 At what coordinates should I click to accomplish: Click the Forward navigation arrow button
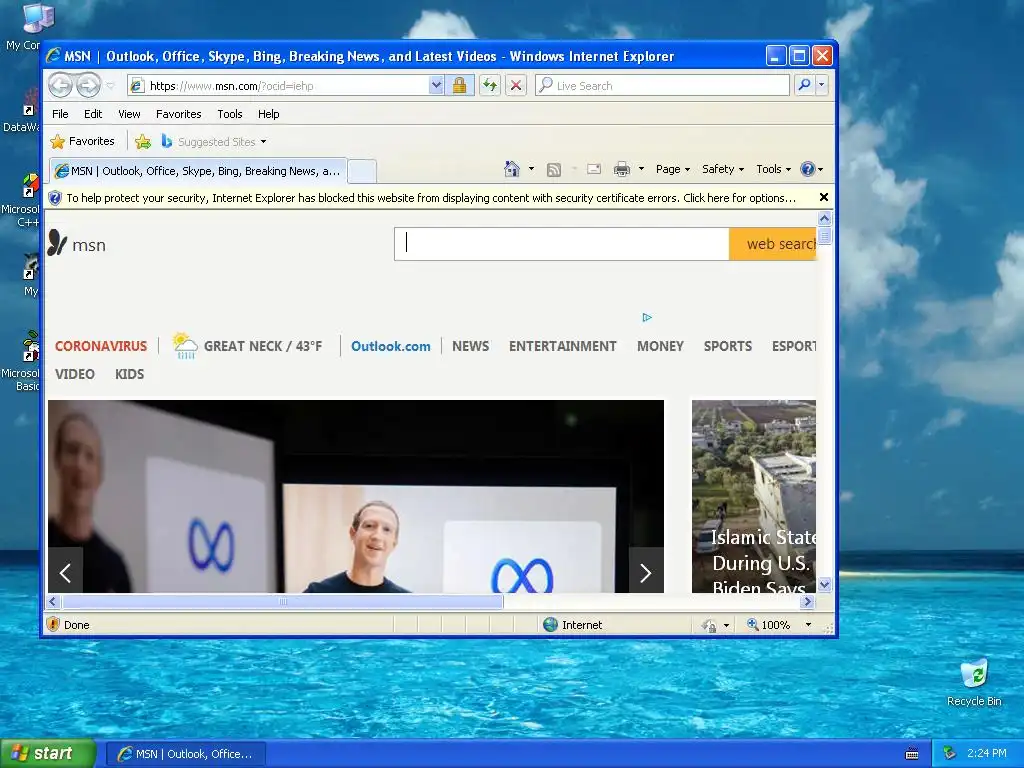click(x=88, y=85)
